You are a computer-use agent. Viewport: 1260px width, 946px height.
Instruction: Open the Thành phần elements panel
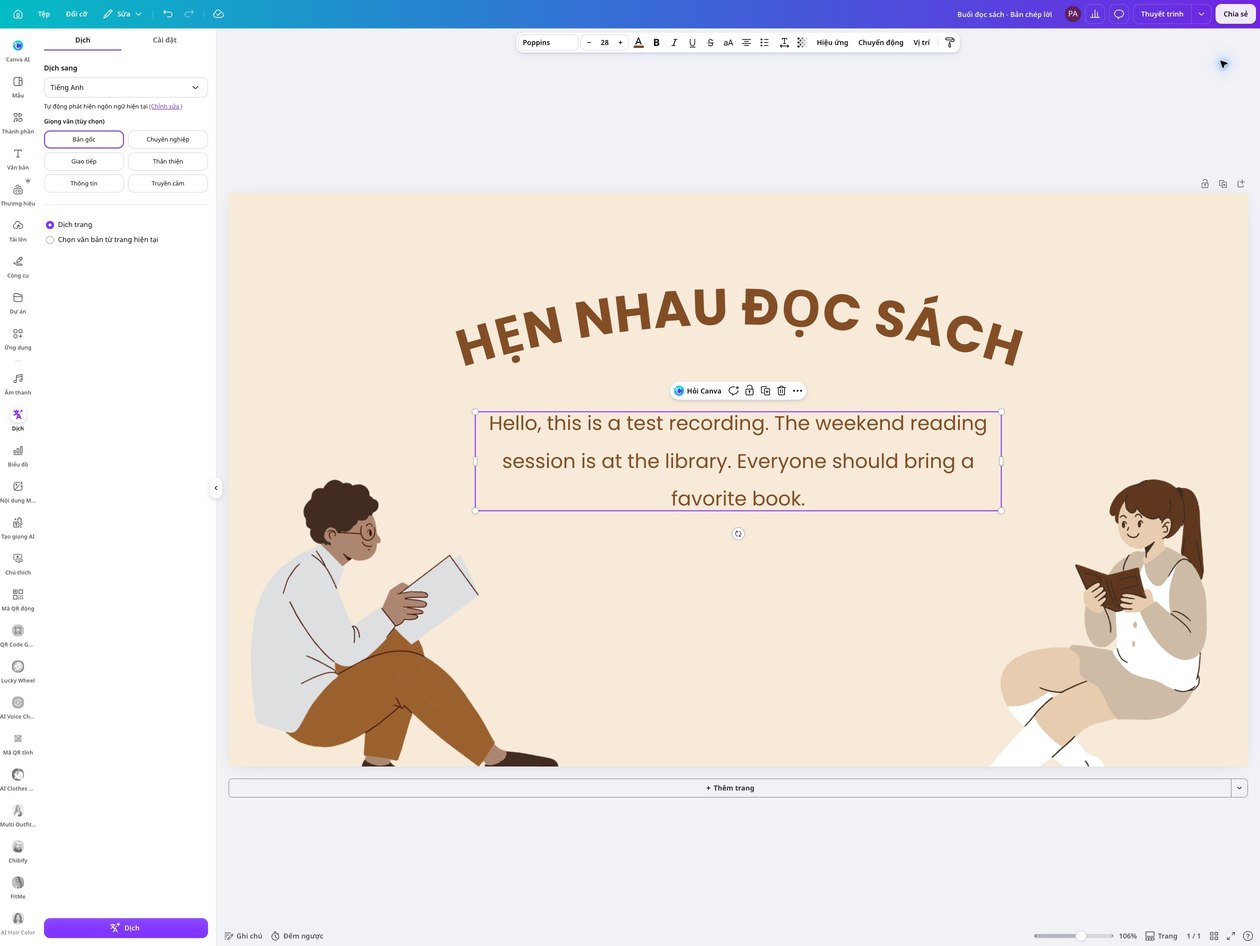[18, 123]
